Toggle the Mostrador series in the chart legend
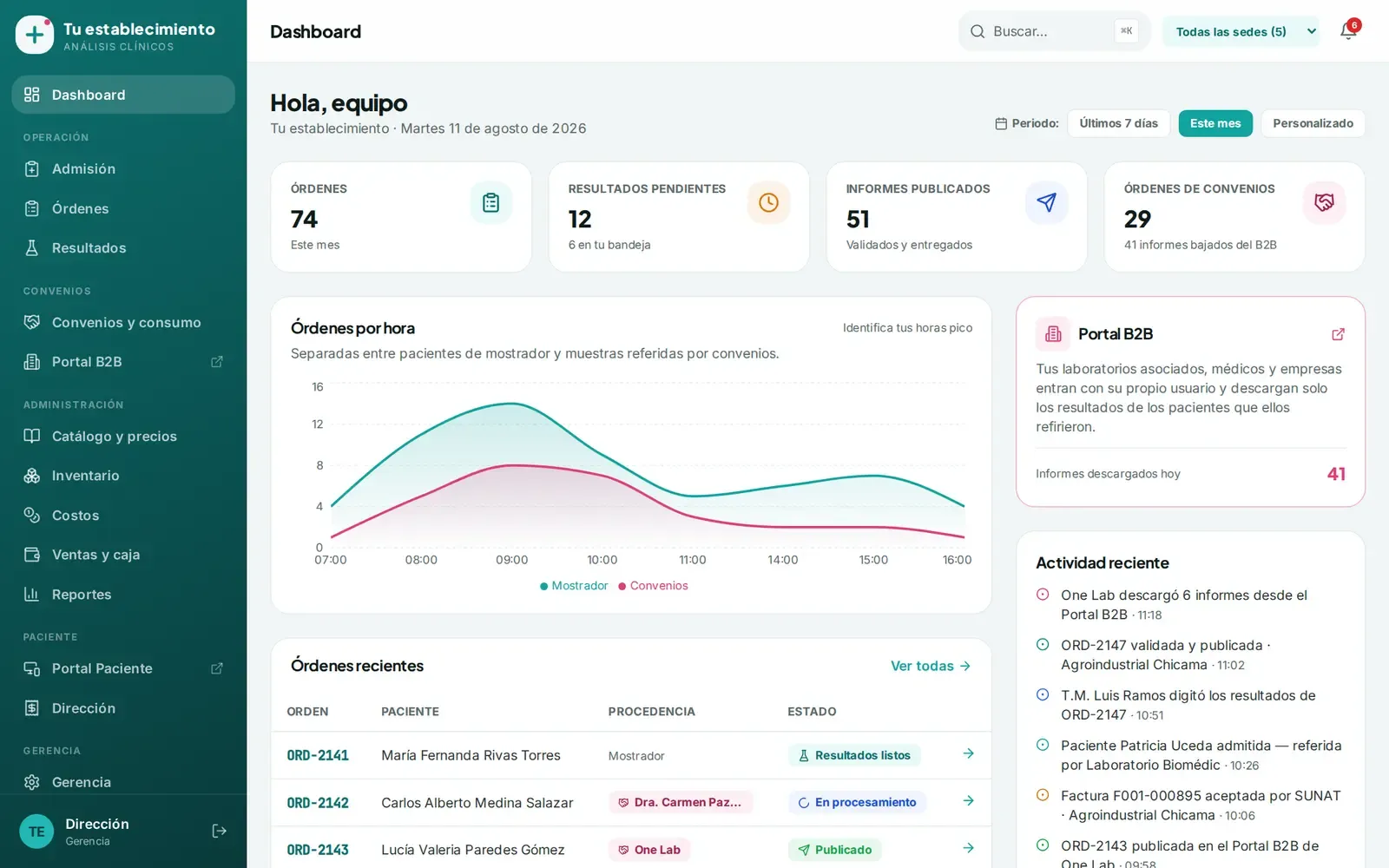The height and width of the screenshot is (868, 1389). (574, 586)
